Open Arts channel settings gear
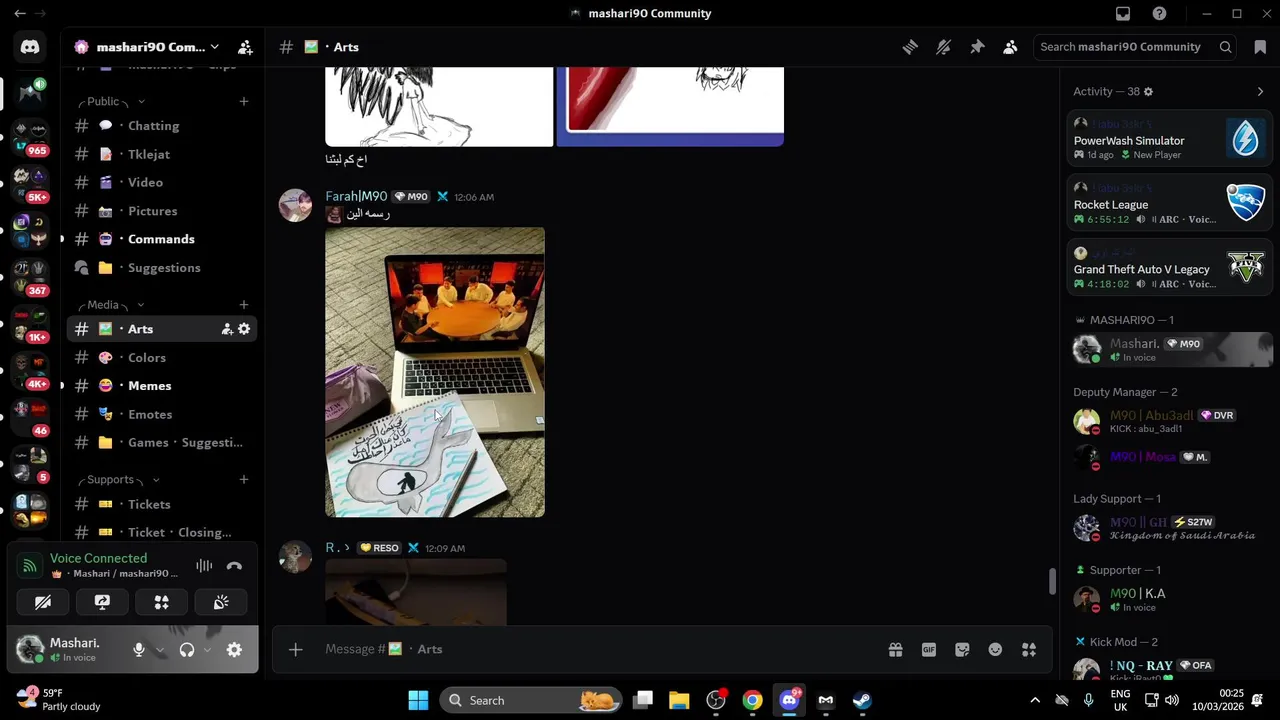 tap(244, 329)
